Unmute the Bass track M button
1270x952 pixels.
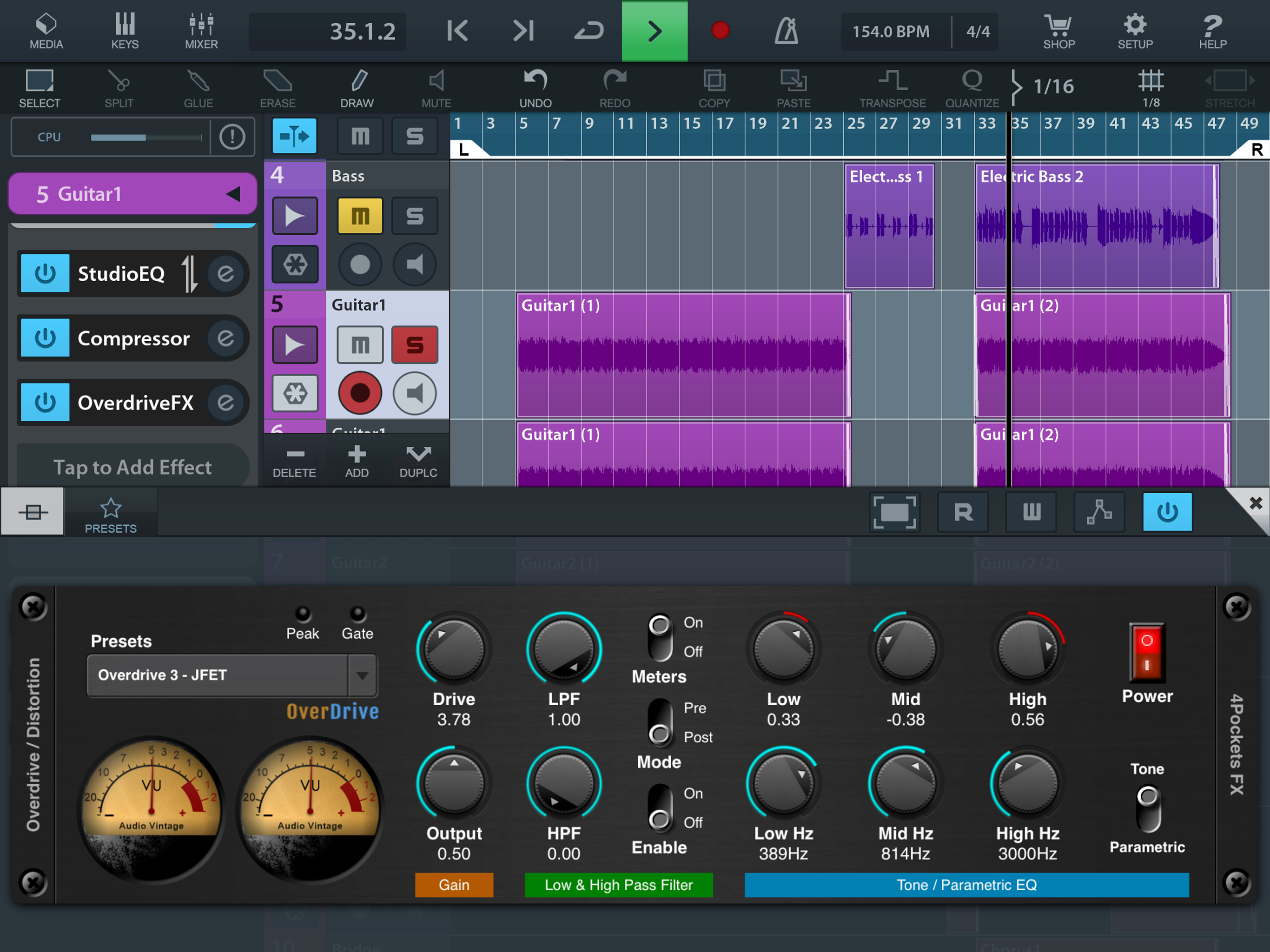tap(360, 216)
